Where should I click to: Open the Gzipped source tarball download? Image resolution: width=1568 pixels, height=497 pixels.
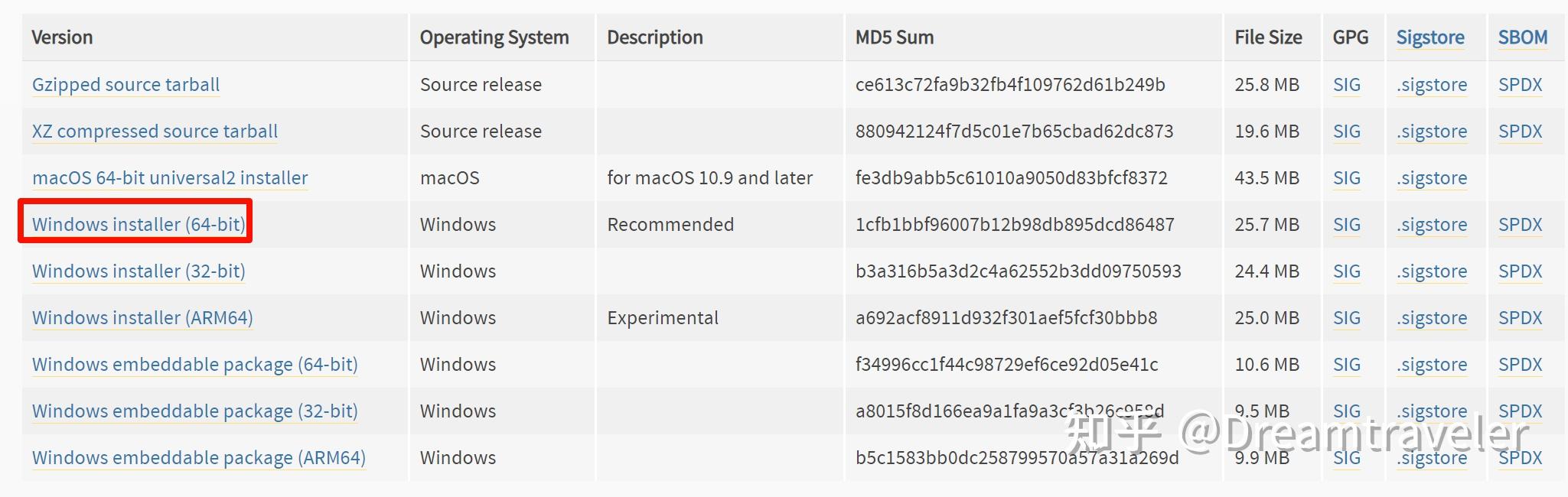click(126, 84)
